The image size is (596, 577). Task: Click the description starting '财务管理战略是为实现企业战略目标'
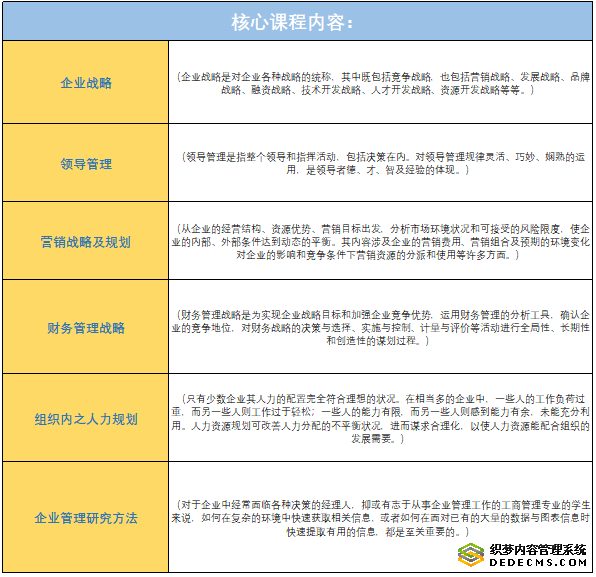click(381, 328)
